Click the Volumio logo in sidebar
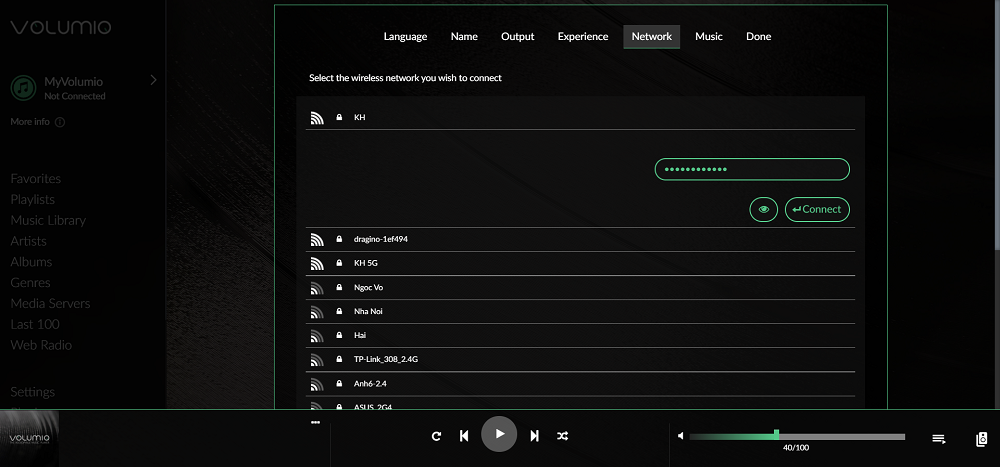 coord(61,27)
